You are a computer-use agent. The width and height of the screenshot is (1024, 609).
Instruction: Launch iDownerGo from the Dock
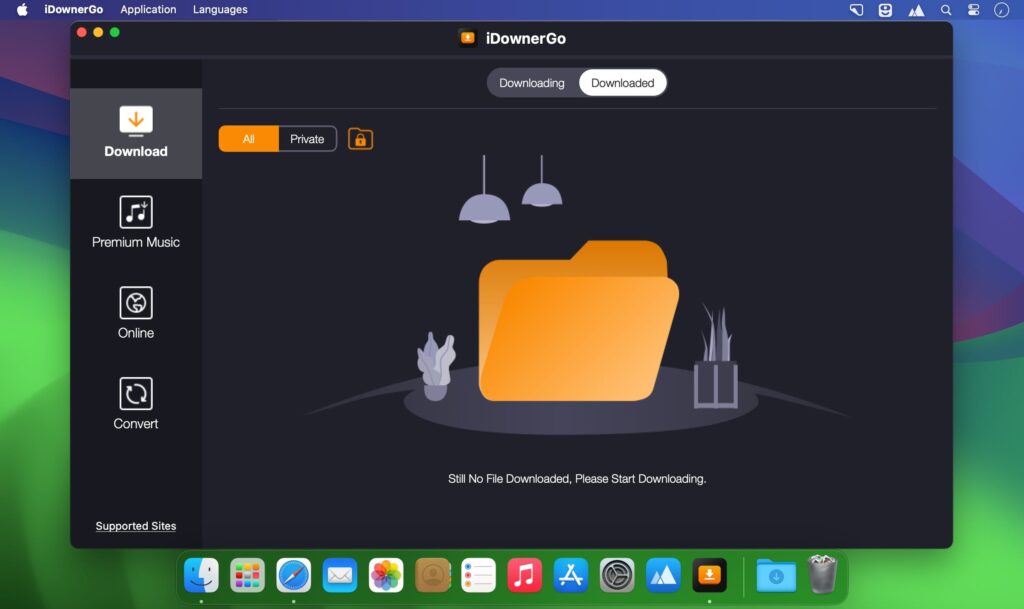710,575
